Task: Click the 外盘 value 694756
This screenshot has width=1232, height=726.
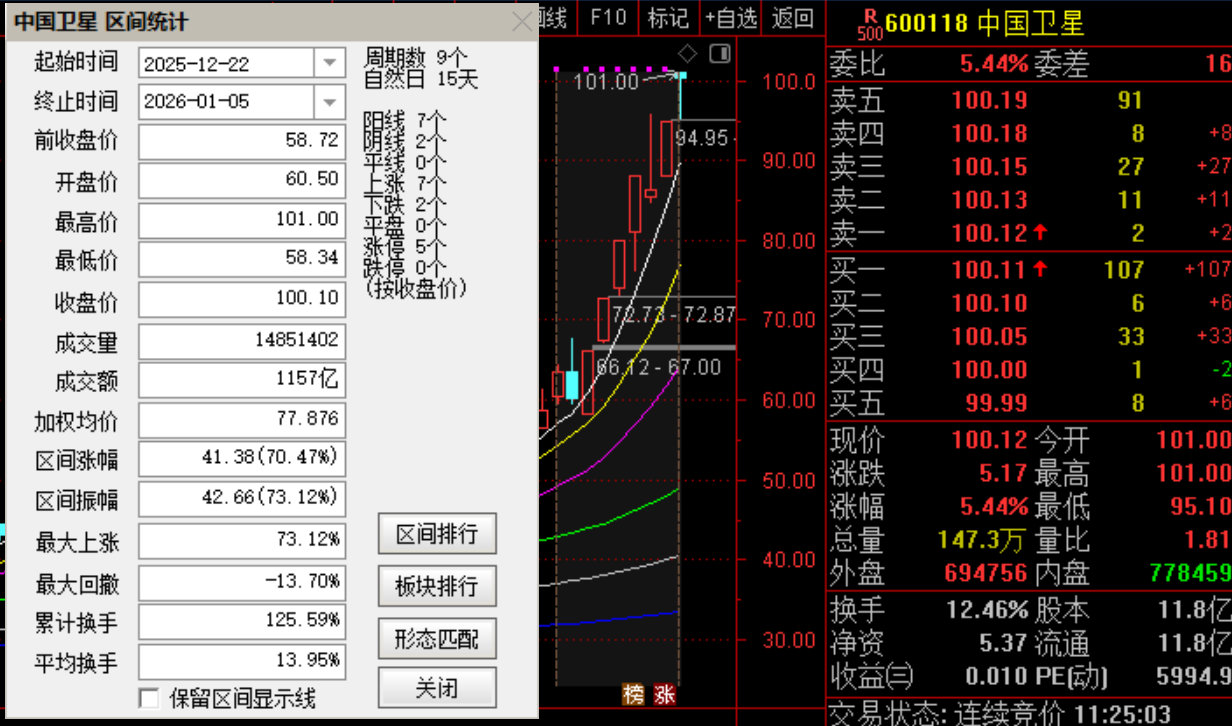Action: point(986,573)
